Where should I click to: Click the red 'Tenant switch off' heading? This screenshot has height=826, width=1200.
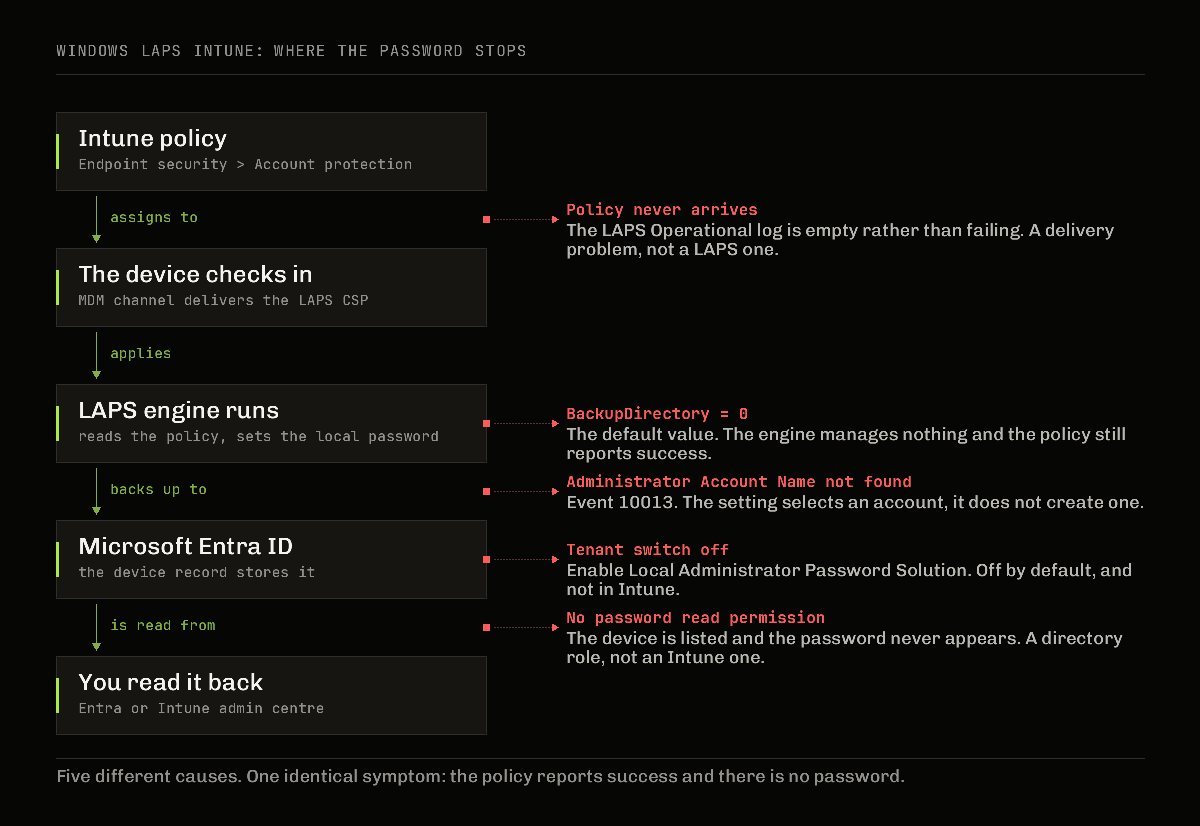click(x=648, y=550)
